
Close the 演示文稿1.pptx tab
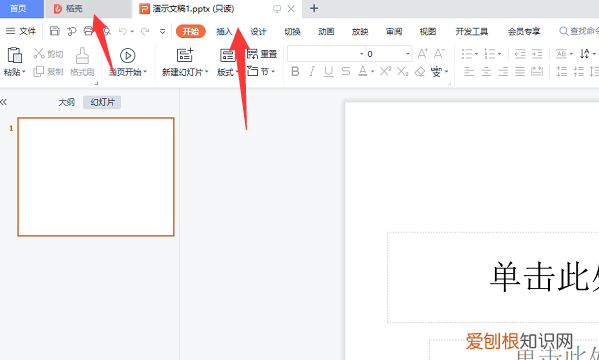(291, 8)
